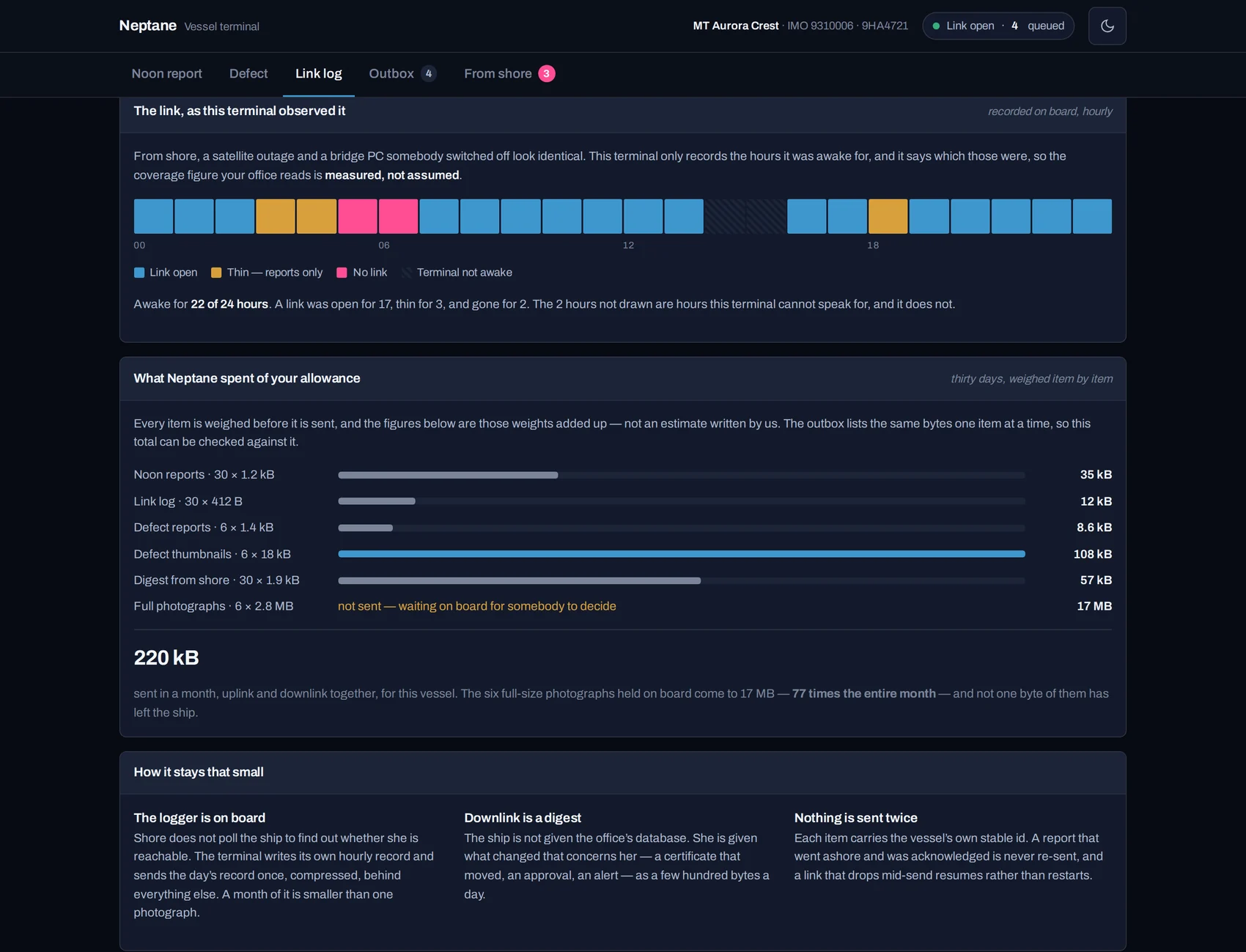
Task: Click 'recorded on board, hourly' note
Action: (x=1050, y=111)
